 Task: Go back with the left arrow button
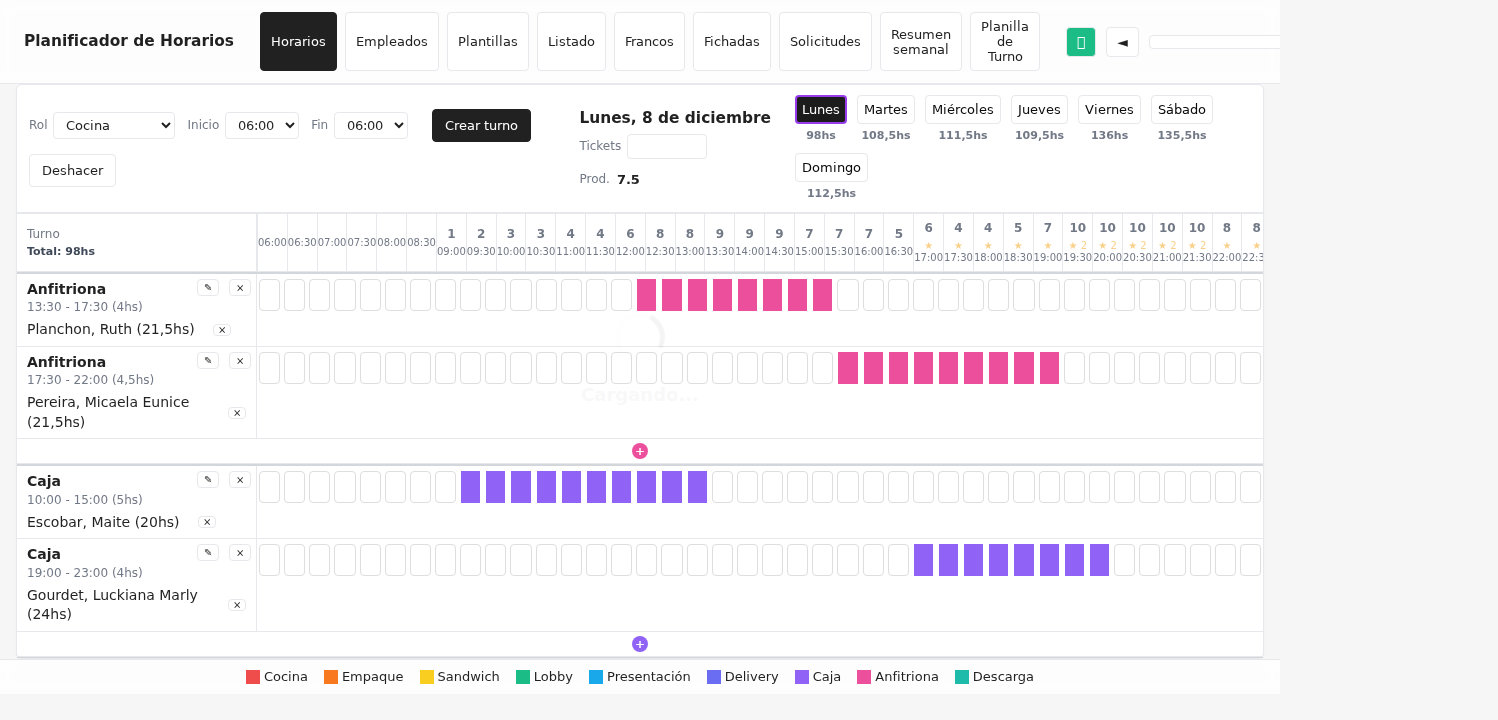pyautogui.click(x=1122, y=42)
